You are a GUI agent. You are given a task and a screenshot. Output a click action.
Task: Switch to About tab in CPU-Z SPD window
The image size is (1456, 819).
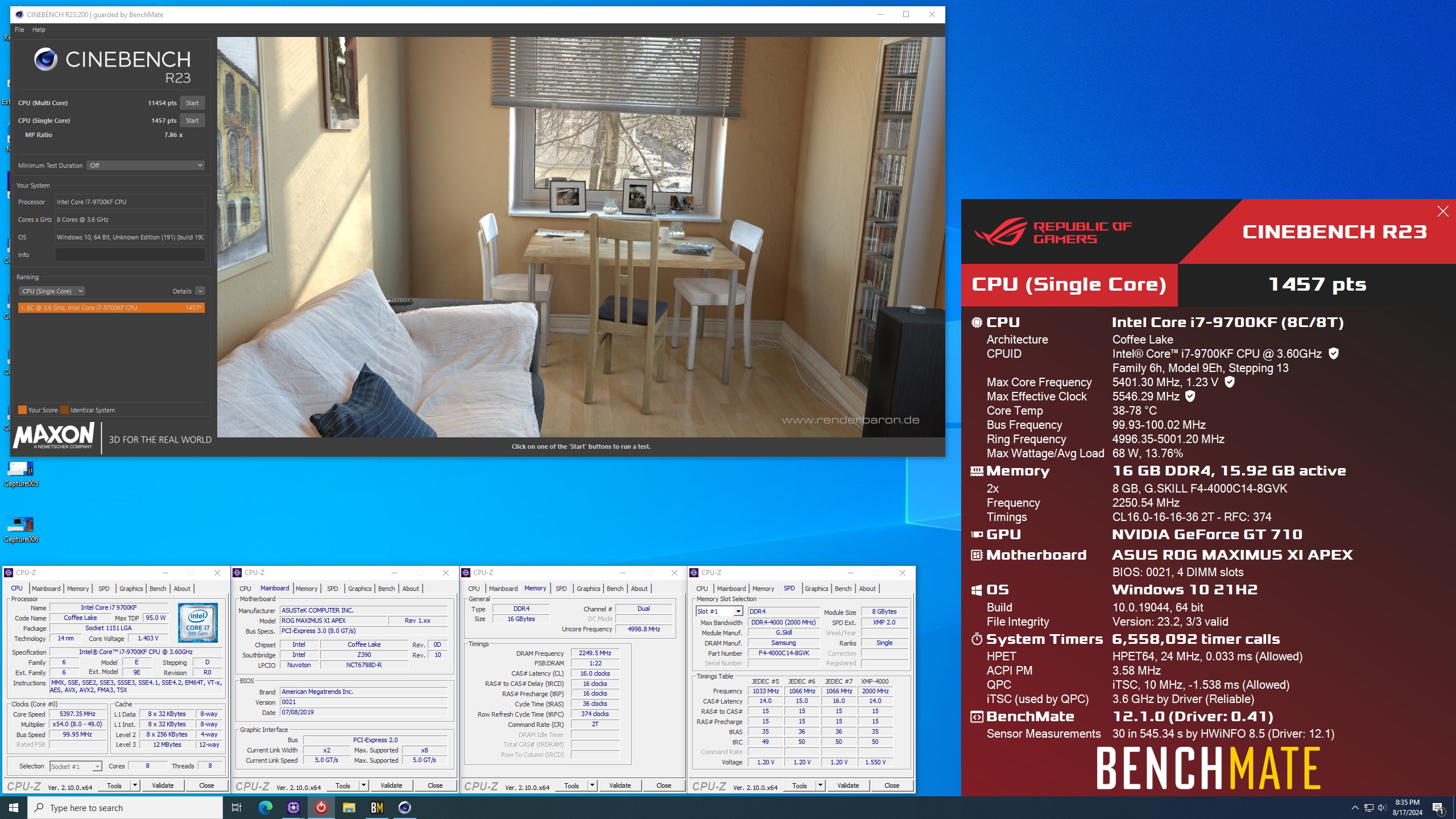click(867, 589)
